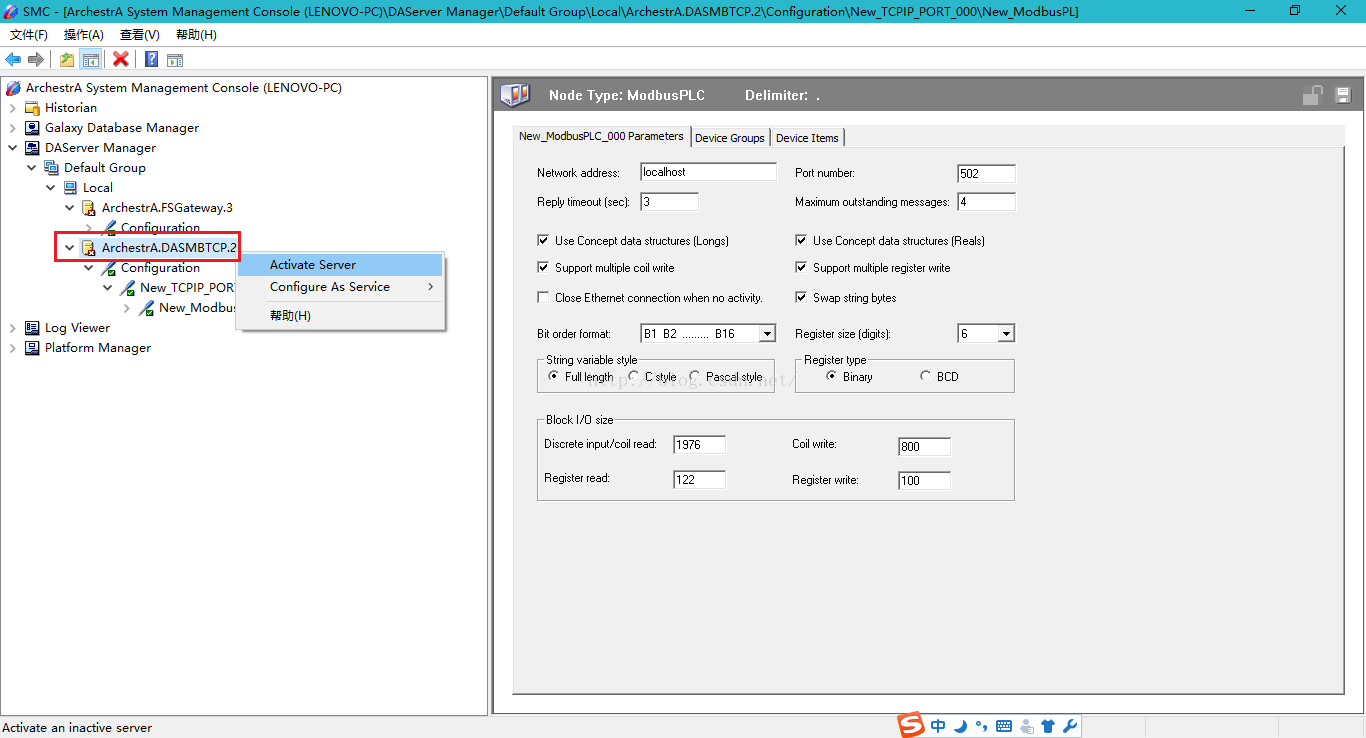
Task: Click the Network address field
Action: (x=708, y=172)
